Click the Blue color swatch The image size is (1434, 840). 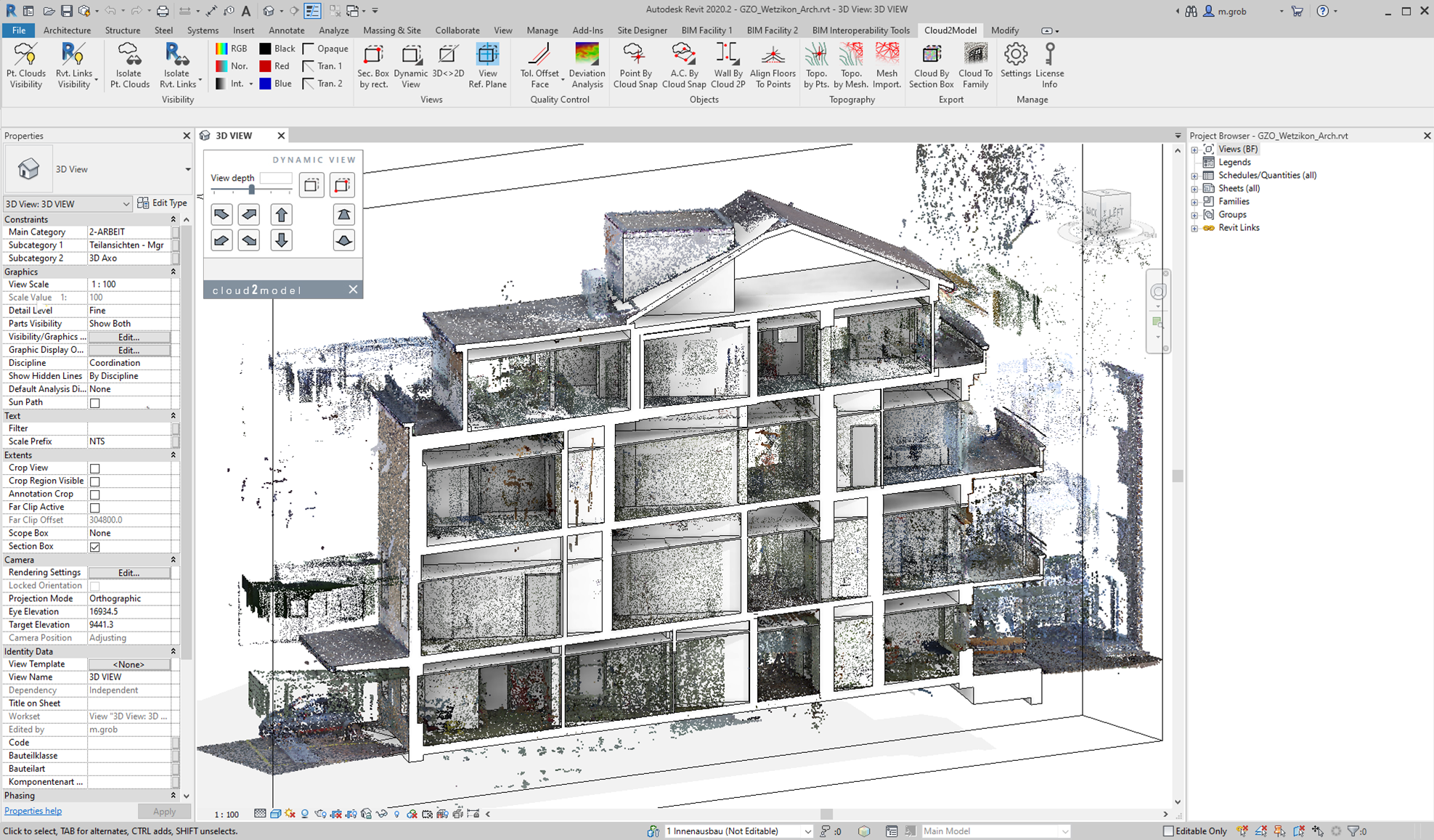[266, 83]
